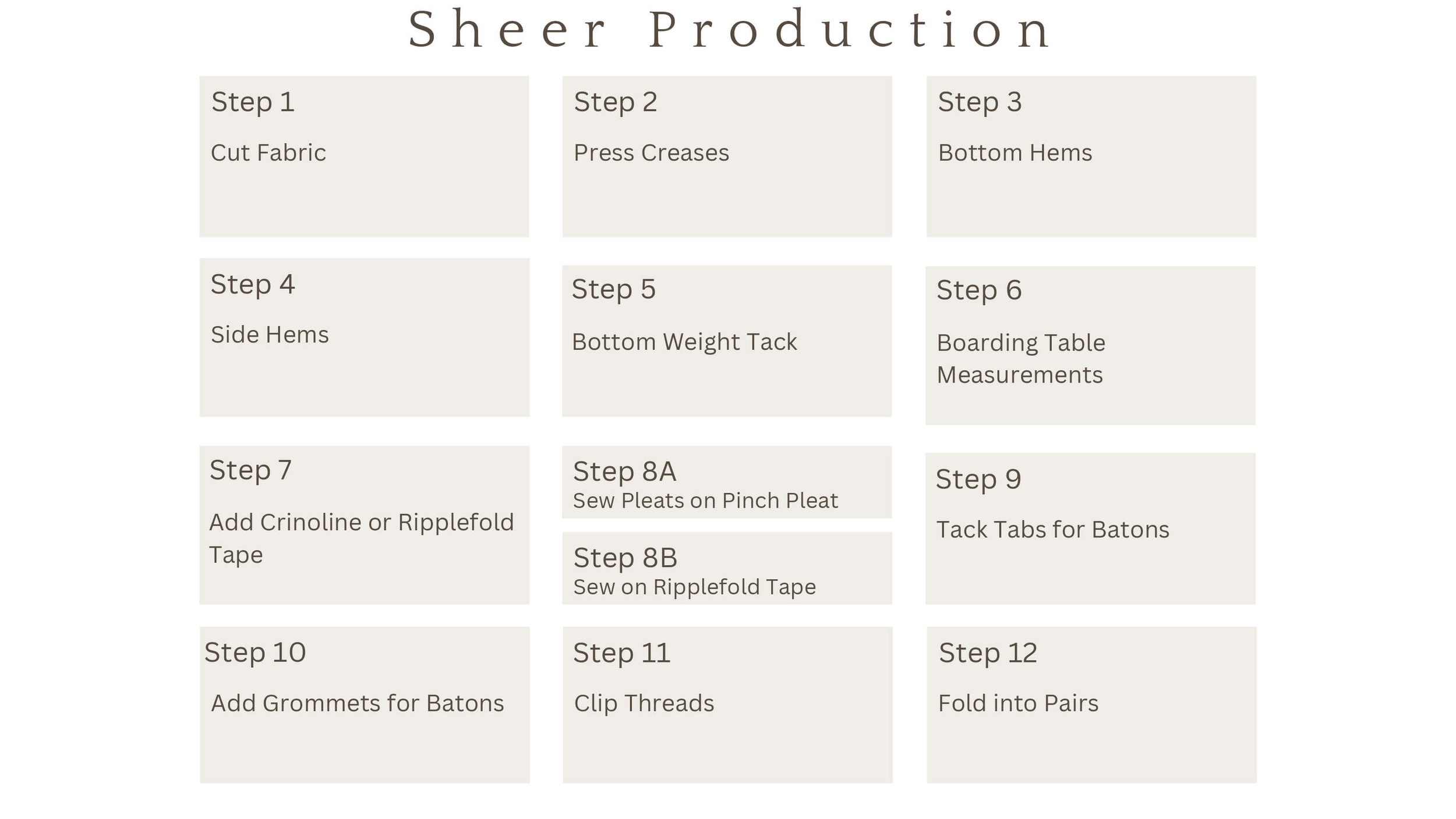Select the 'Bottom Weight Tack' label
The width and height of the screenshot is (1456, 819).
click(684, 342)
